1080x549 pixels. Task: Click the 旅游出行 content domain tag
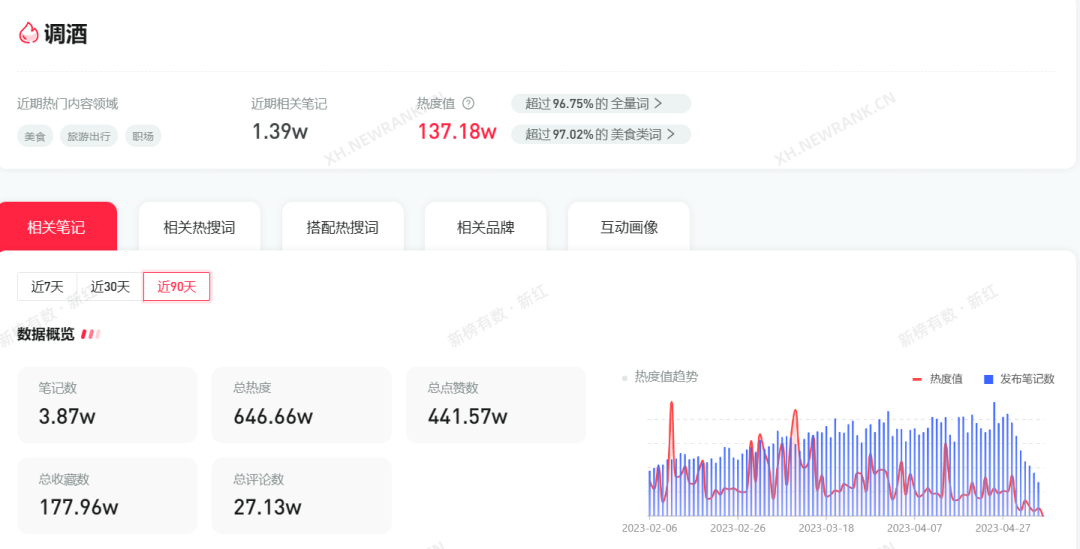coord(89,136)
